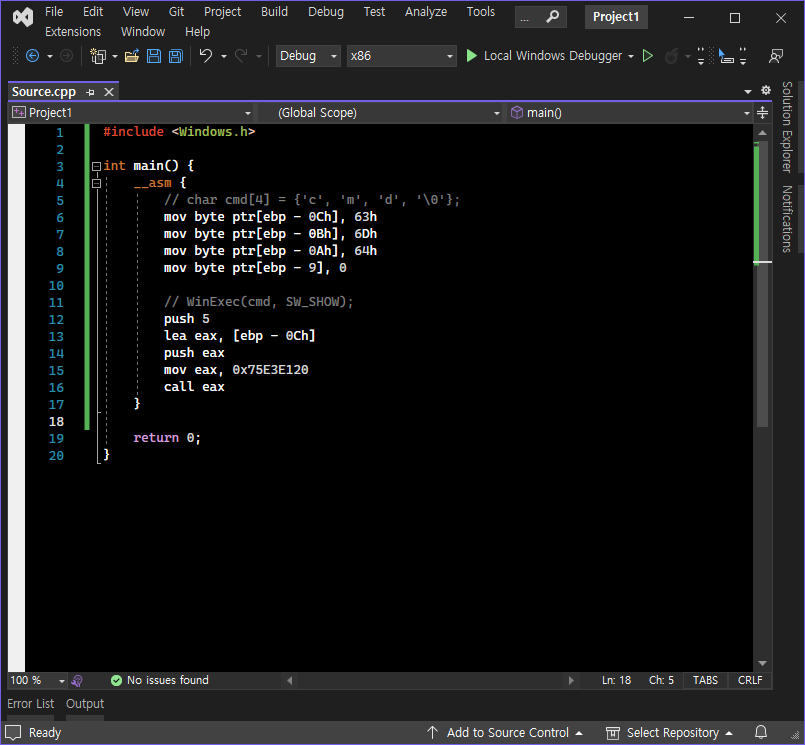Image resolution: width=805 pixels, height=745 pixels.
Task: Open notifications bell icon in the status bar
Action: coord(761,732)
